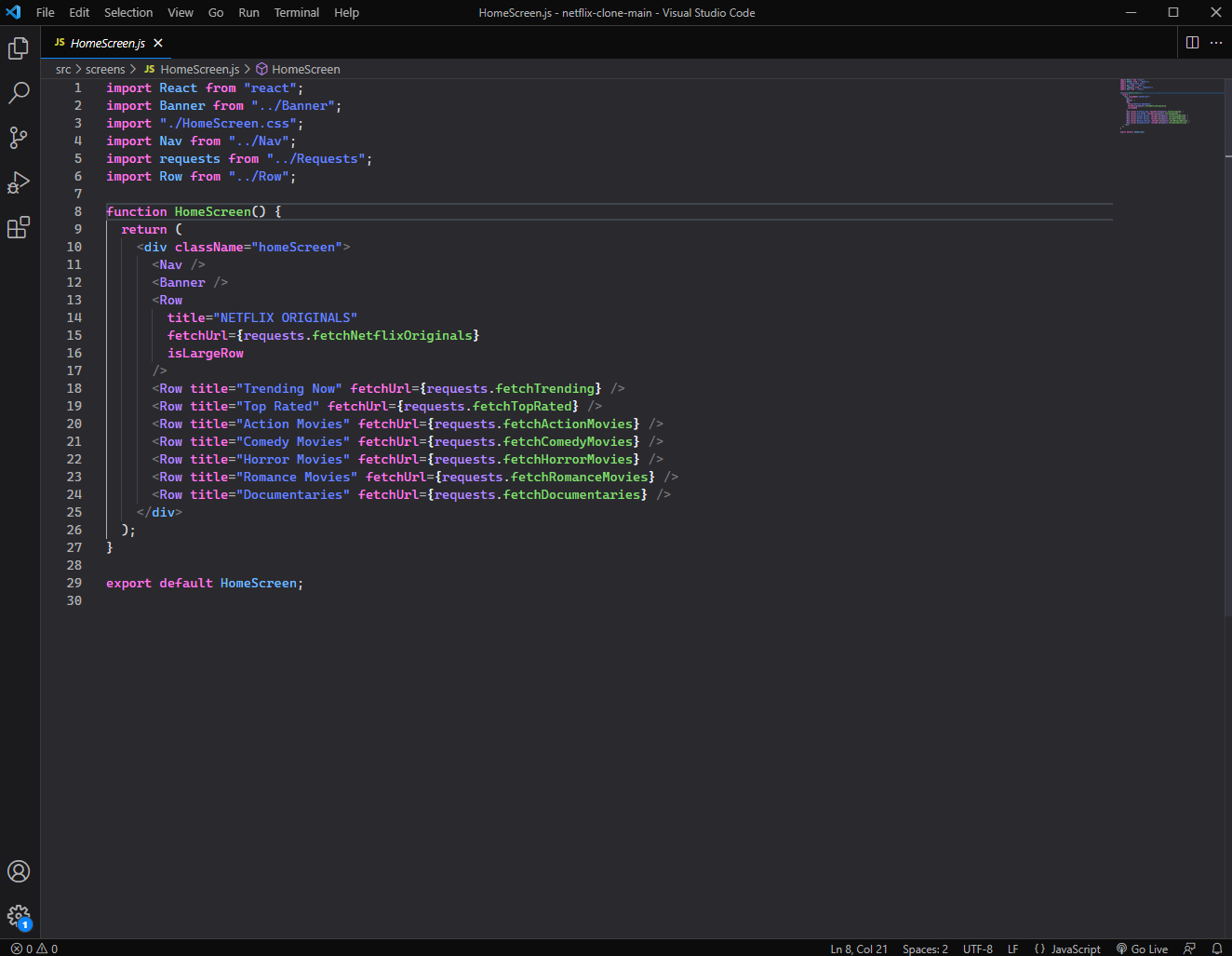Click export default HomeScreen statement
Viewport: 1232px width, 956px height.
click(205, 583)
